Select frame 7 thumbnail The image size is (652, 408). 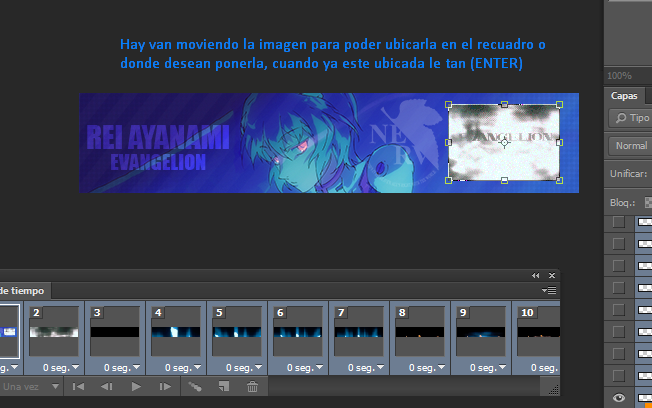[x=359, y=331]
